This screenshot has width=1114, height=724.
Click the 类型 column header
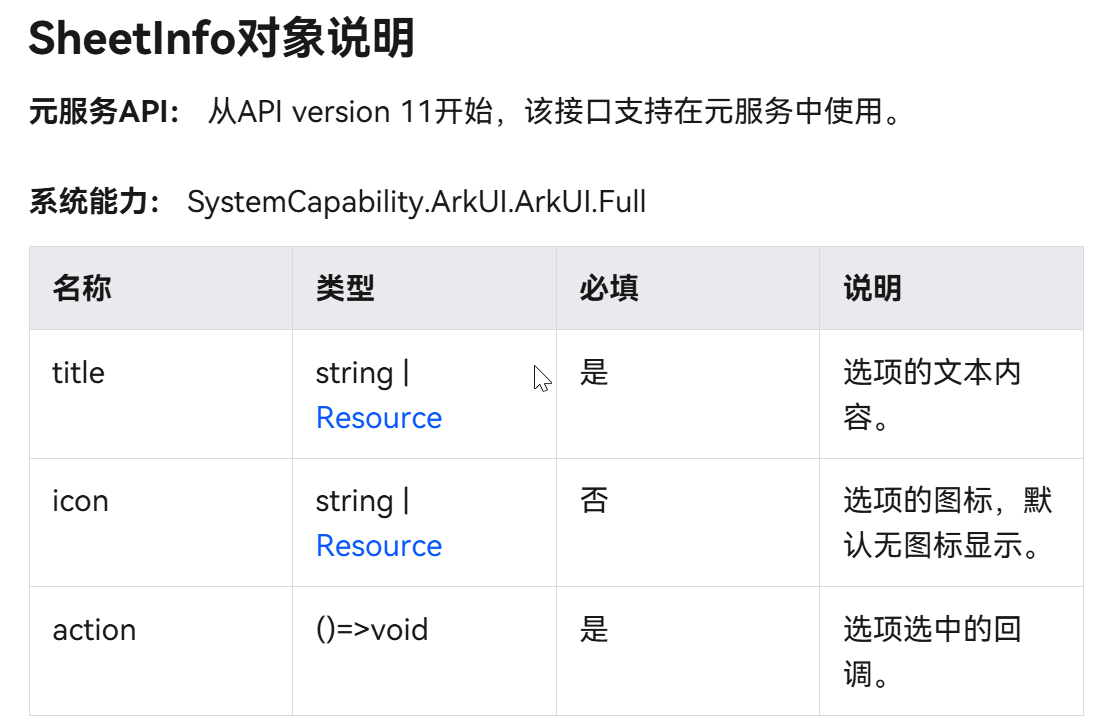pos(345,289)
